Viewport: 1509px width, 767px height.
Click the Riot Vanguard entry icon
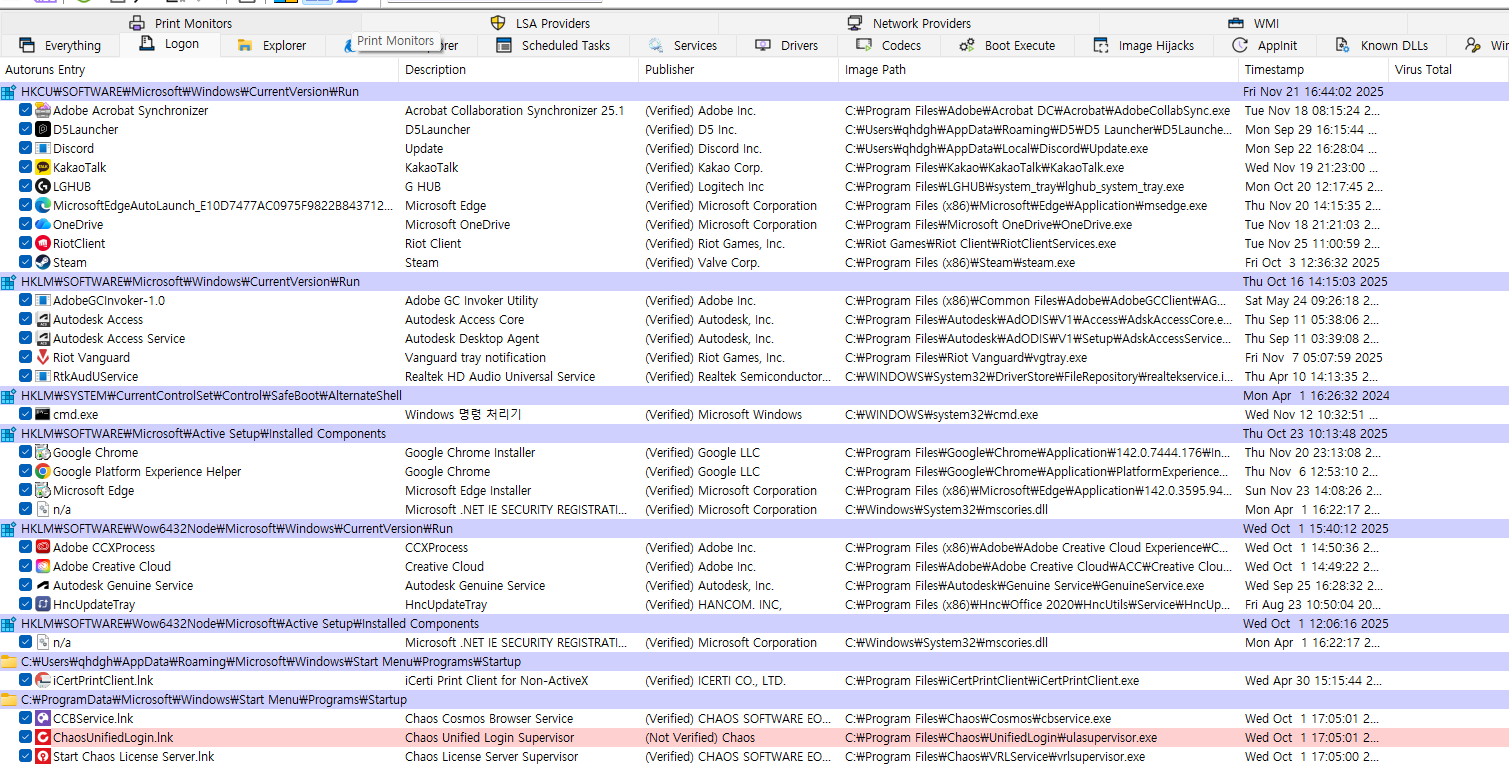tap(43, 357)
